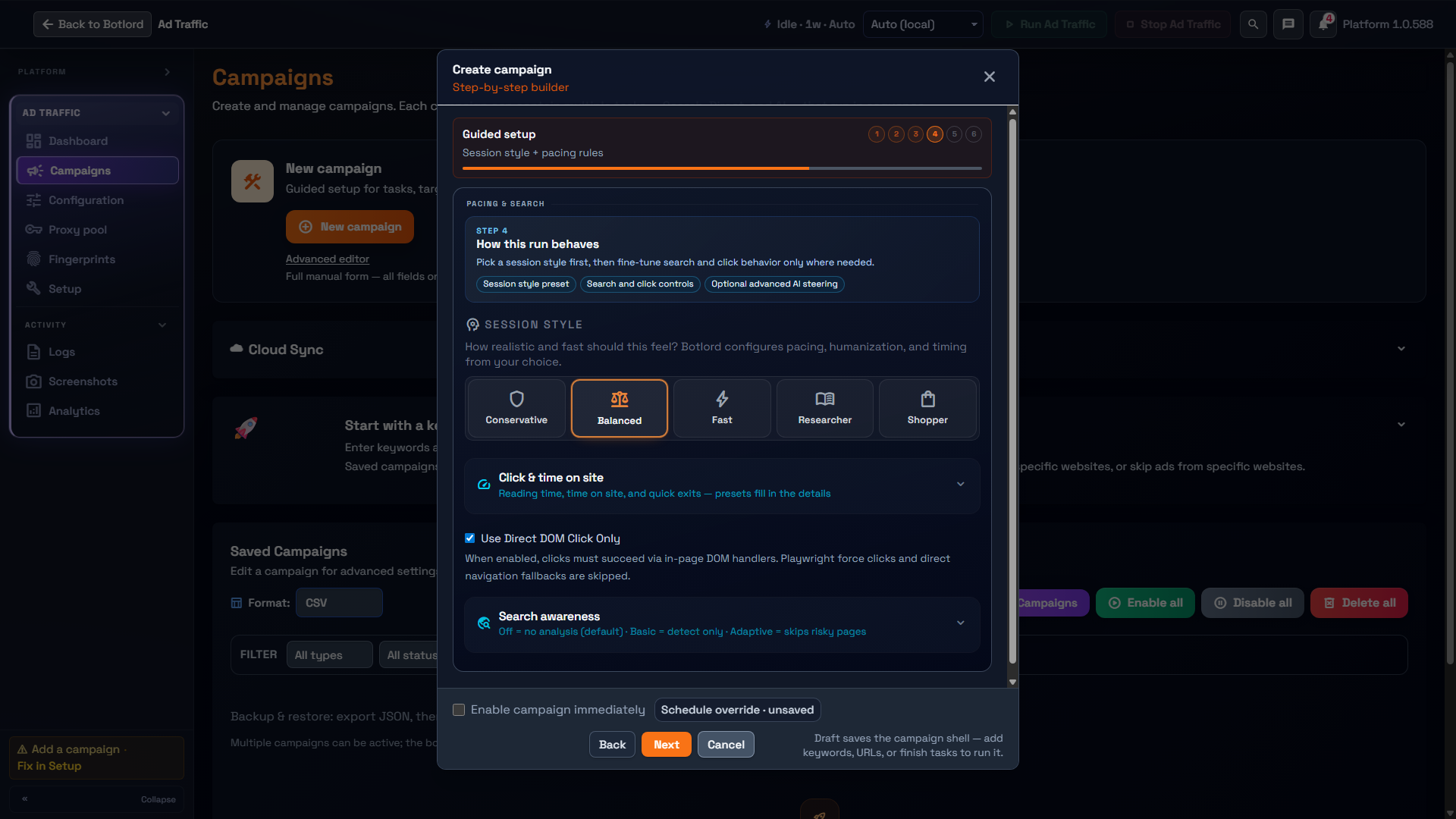Collapse the AD TRAFFIC sidebar section
Viewport: 1456px width, 819px height.
[x=165, y=113]
